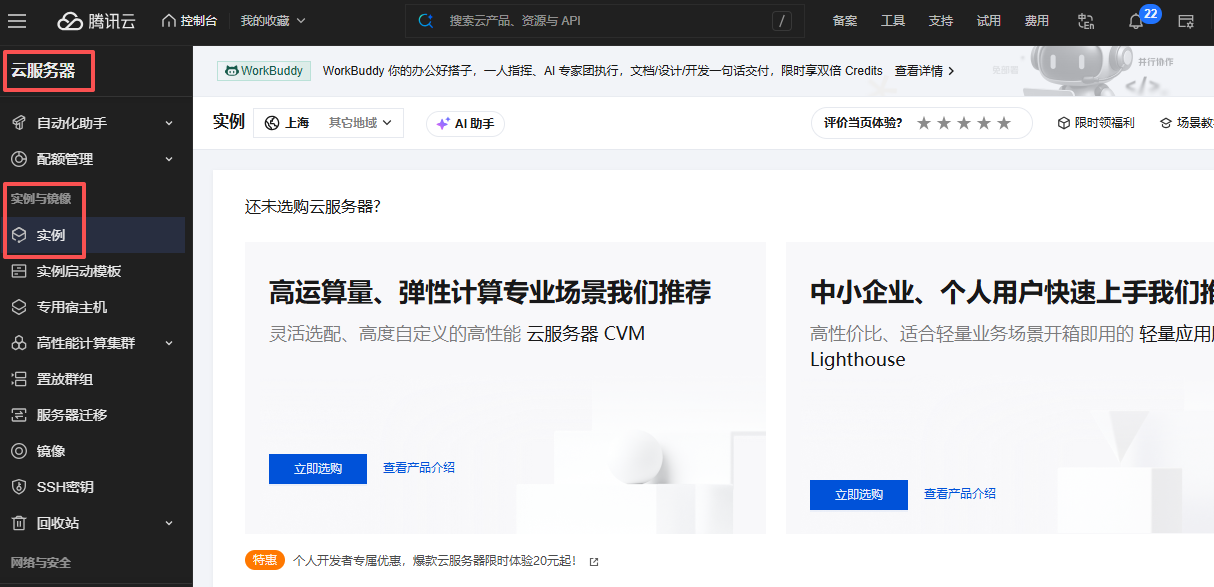The image size is (1214, 587).
Task: Open the 支持 top menu
Action: 941,21
